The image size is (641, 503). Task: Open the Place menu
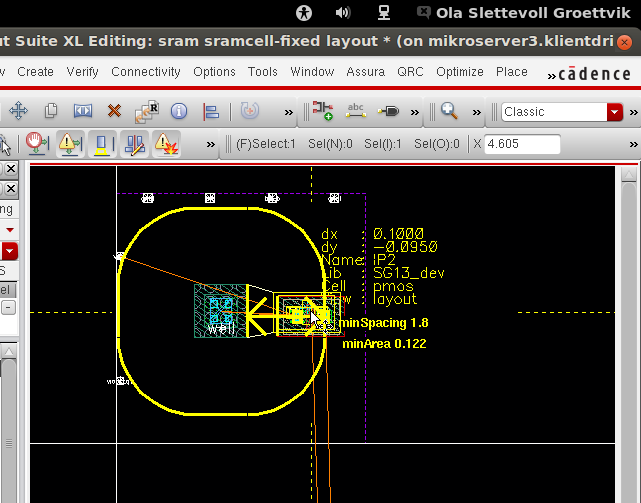click(x=511, y=72)
